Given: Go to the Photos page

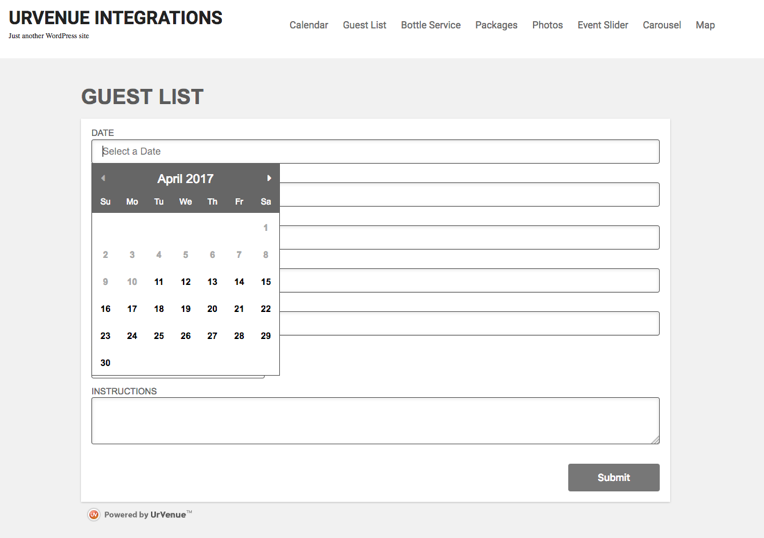Looking at the screenshot, I should tap(547, 25).
